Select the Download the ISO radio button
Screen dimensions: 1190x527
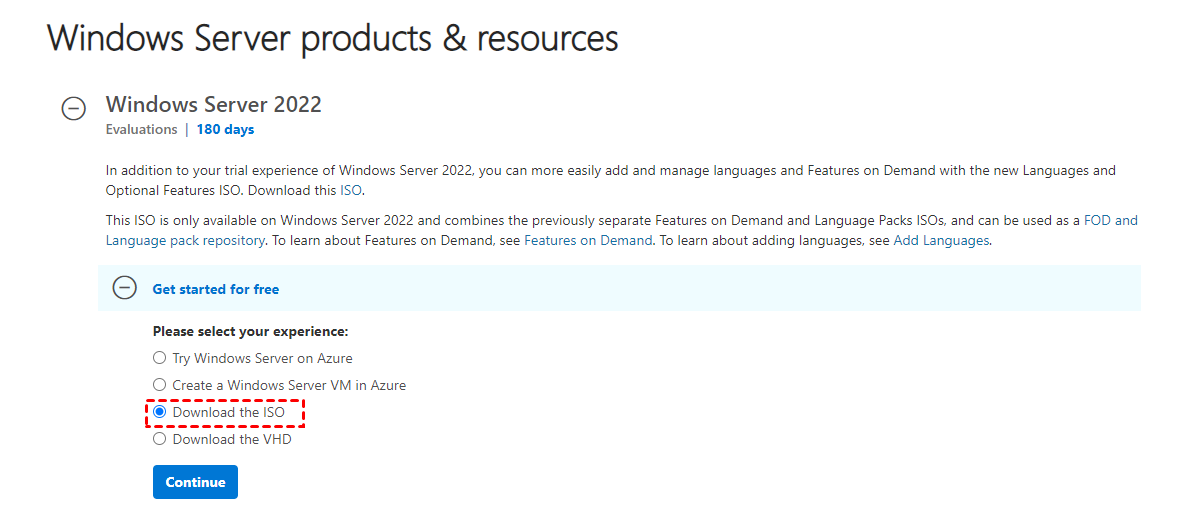(159, 412)
